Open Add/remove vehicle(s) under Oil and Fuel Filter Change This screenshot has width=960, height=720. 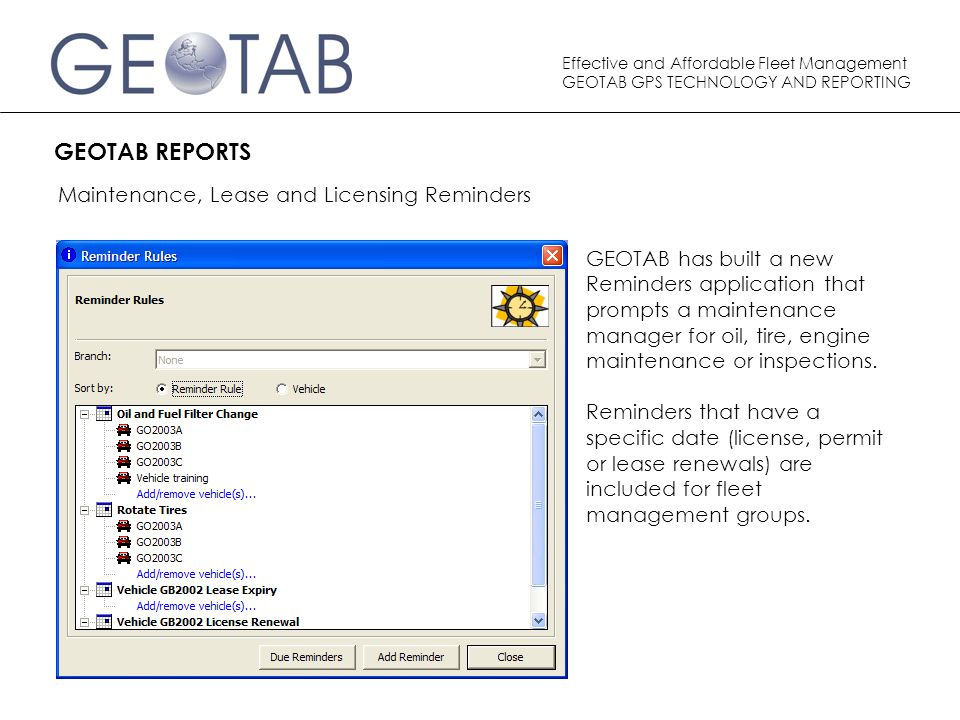196,494
